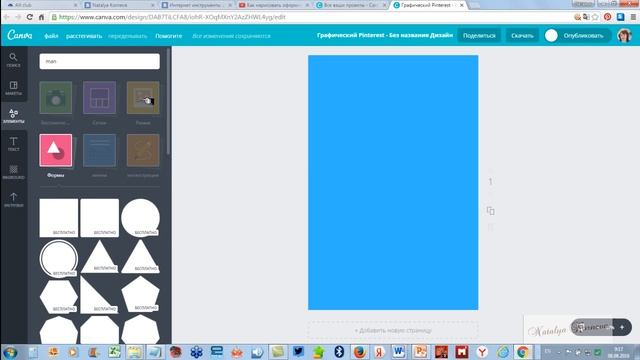Open the Resize menu in Canva header
640x360 pixels.
point(84,36)
